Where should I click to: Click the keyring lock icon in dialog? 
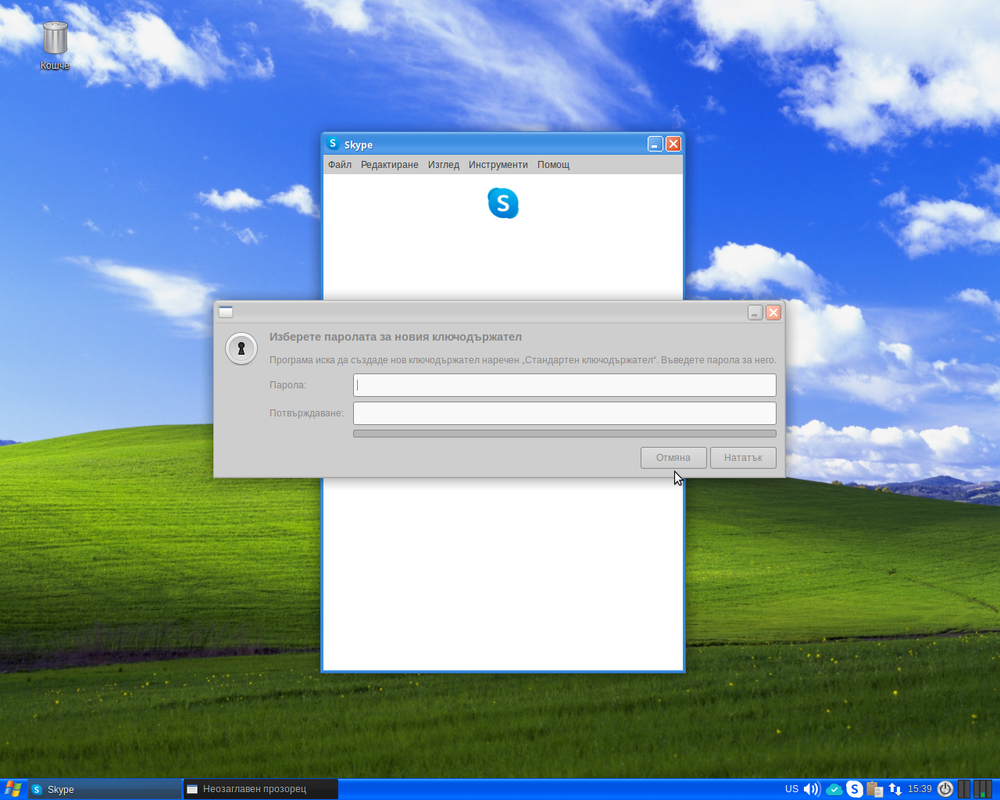tap(241, 348)
